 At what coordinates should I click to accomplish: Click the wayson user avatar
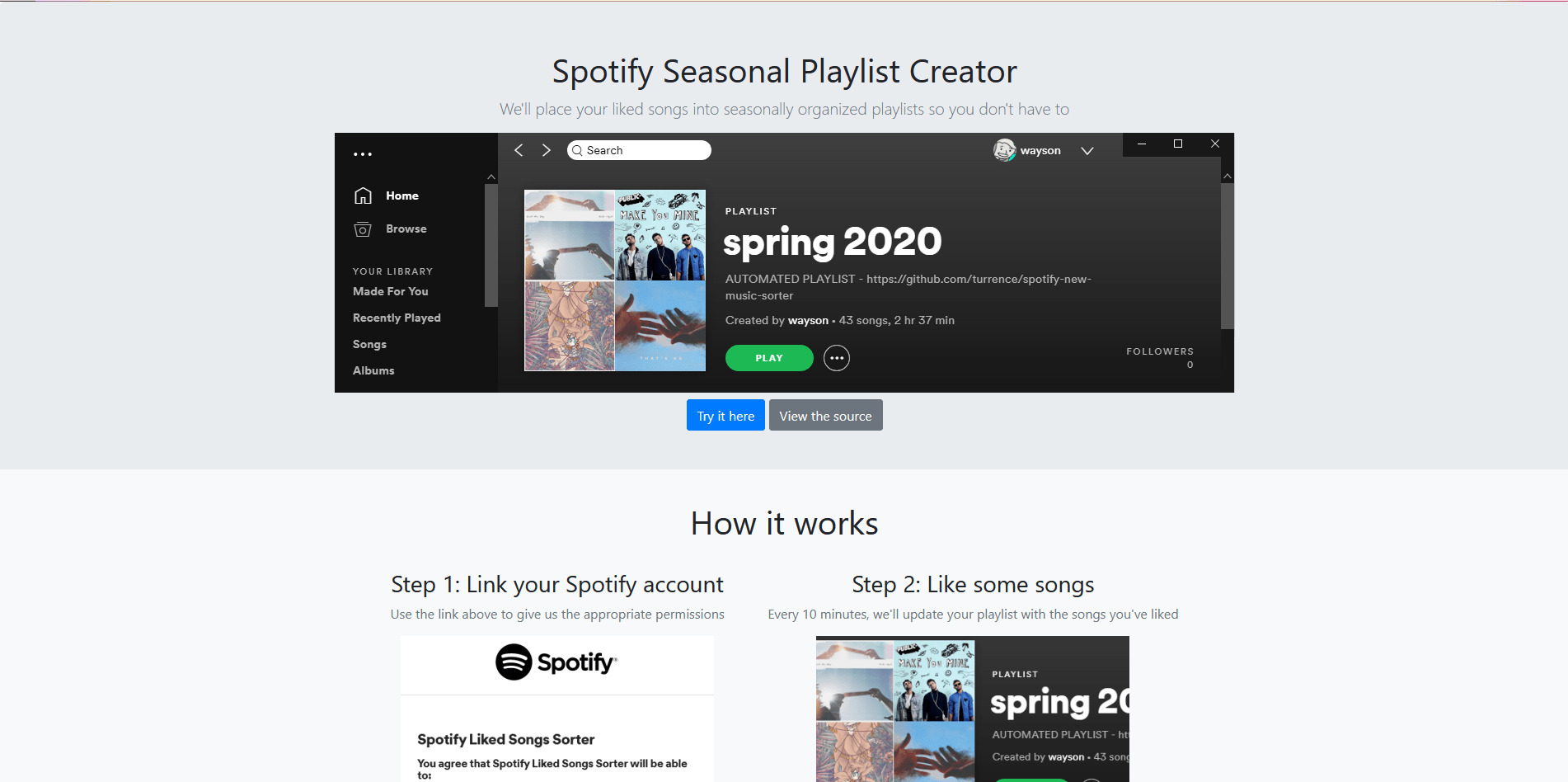tap(1004, 150)
